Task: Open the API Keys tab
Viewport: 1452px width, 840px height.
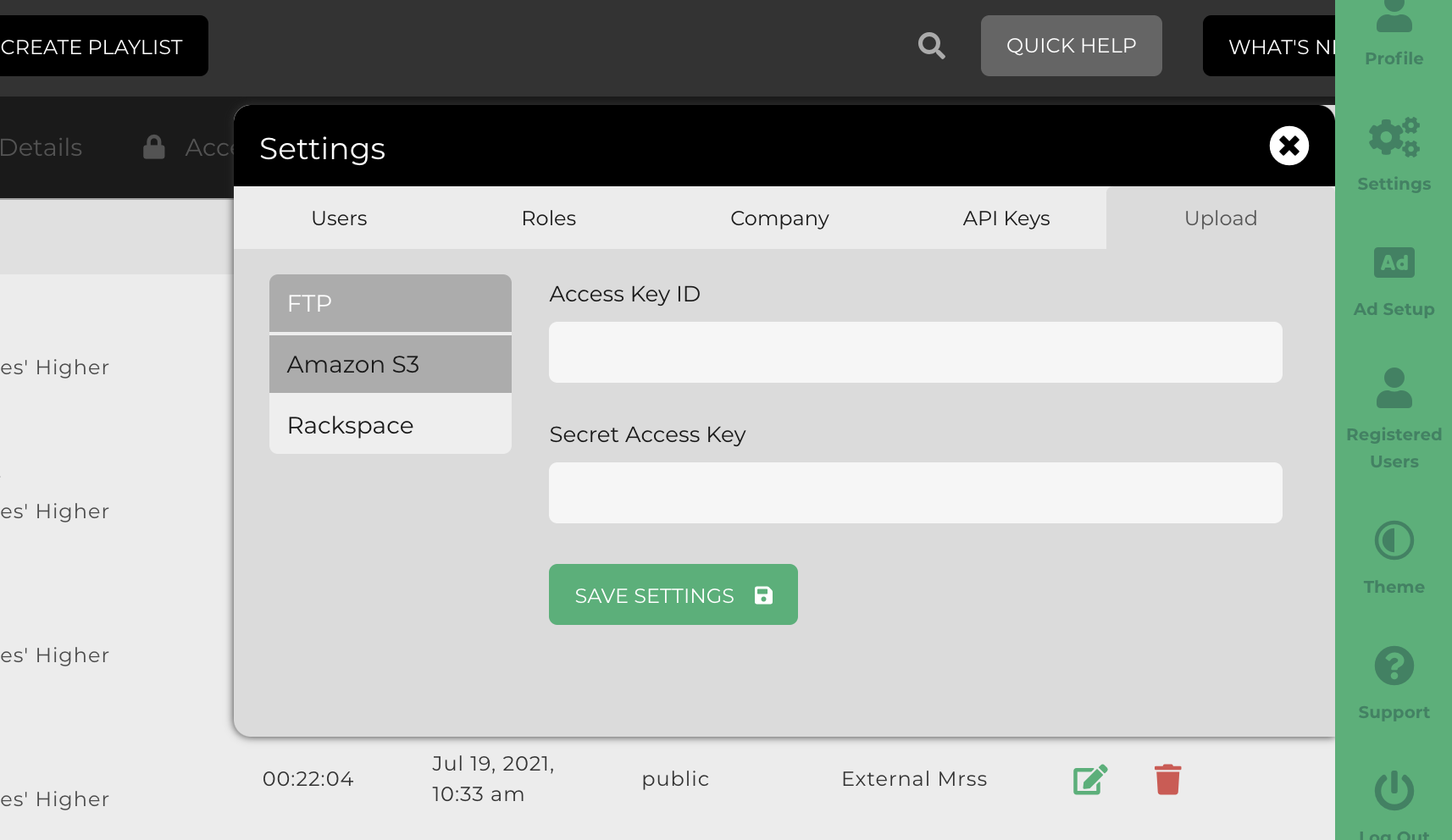Action: [1006, 218]
